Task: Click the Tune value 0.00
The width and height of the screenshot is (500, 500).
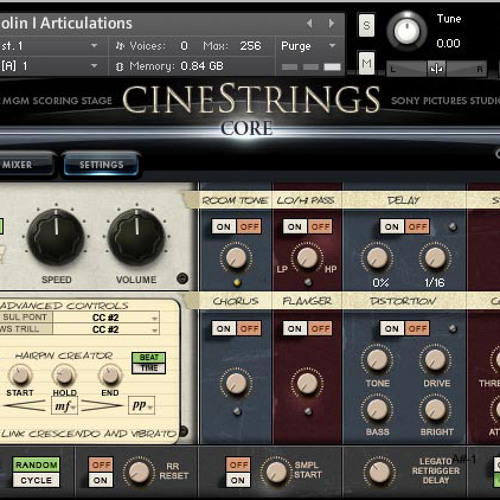Action: [448, 43]
